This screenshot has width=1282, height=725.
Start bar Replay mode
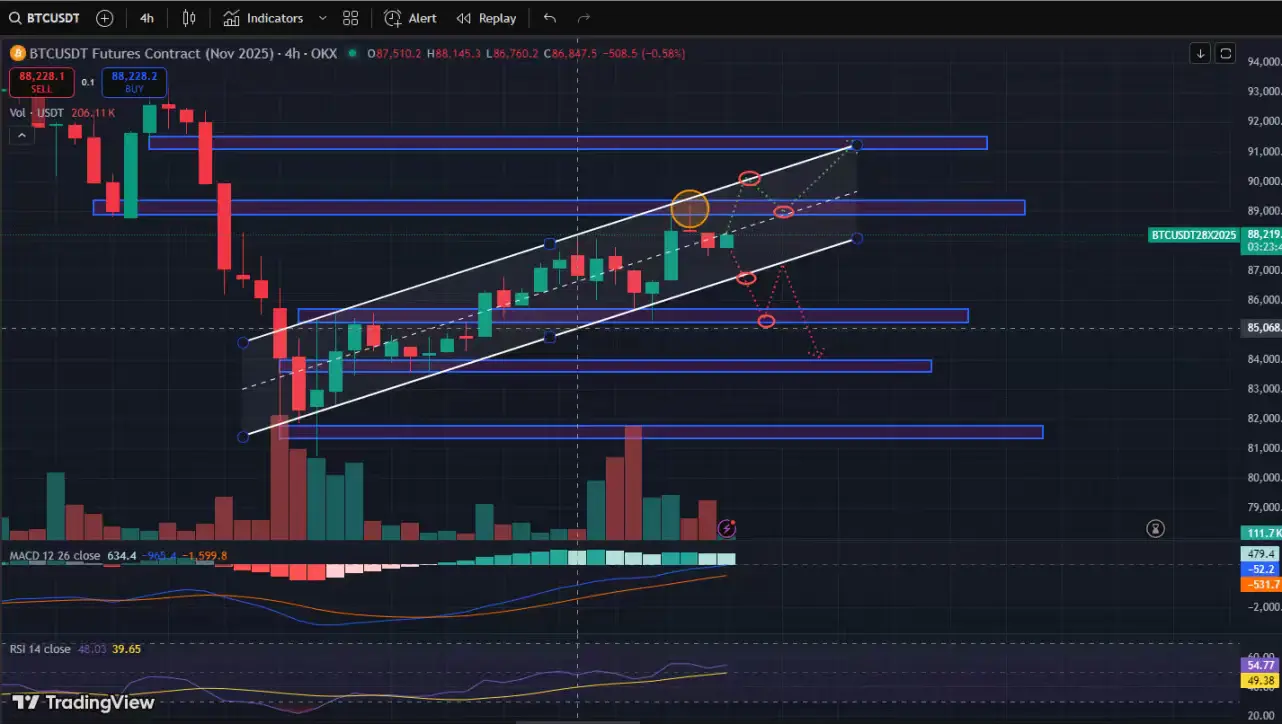(486, 18)
